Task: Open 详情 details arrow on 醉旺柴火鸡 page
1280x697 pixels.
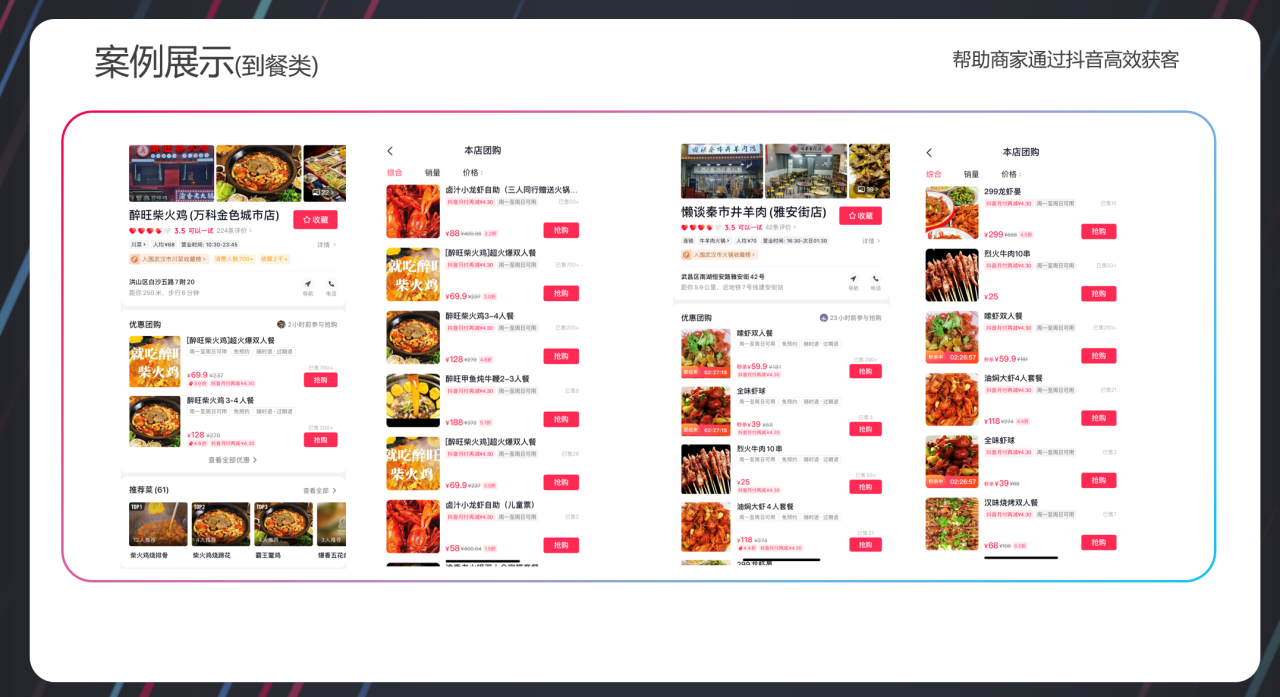Action: tap(326, 244)
